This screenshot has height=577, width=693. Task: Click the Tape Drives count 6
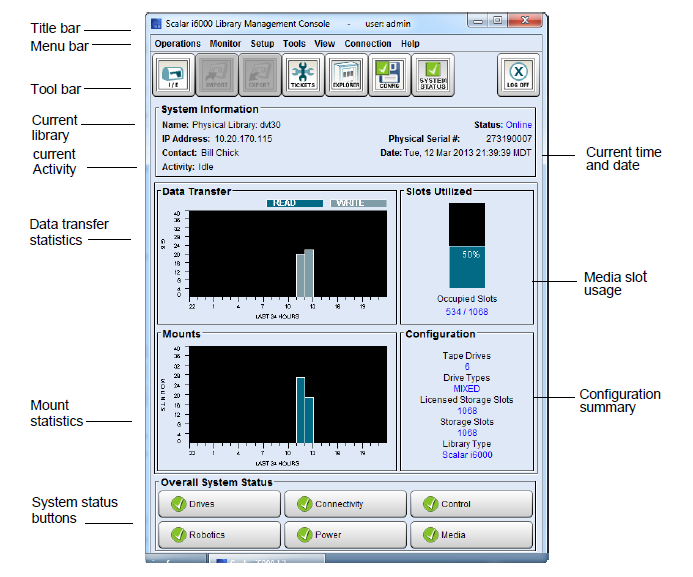point(467,367)
